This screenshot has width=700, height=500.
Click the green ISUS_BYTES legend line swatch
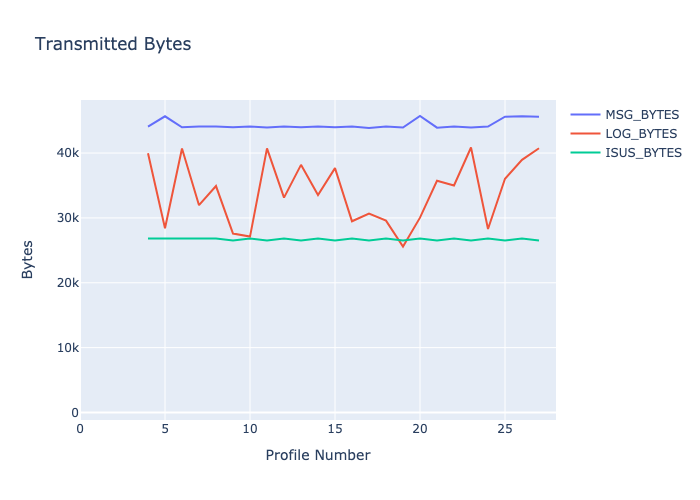click(585, 153)
